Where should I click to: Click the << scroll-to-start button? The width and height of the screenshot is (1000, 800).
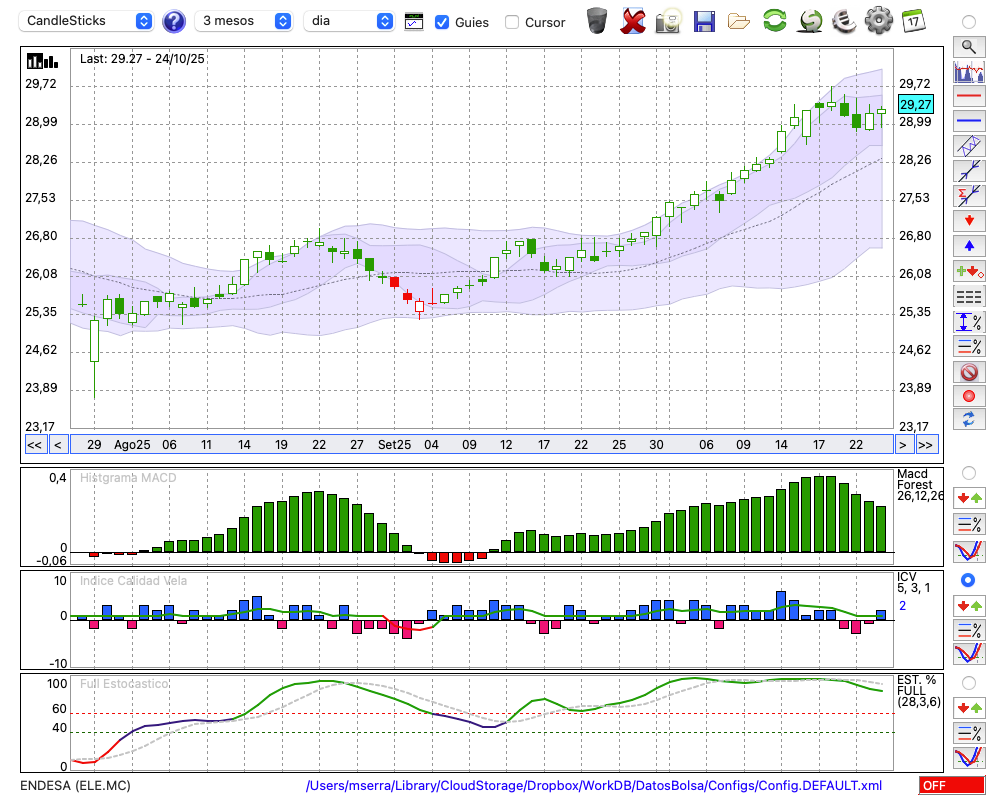coord(34,444)
